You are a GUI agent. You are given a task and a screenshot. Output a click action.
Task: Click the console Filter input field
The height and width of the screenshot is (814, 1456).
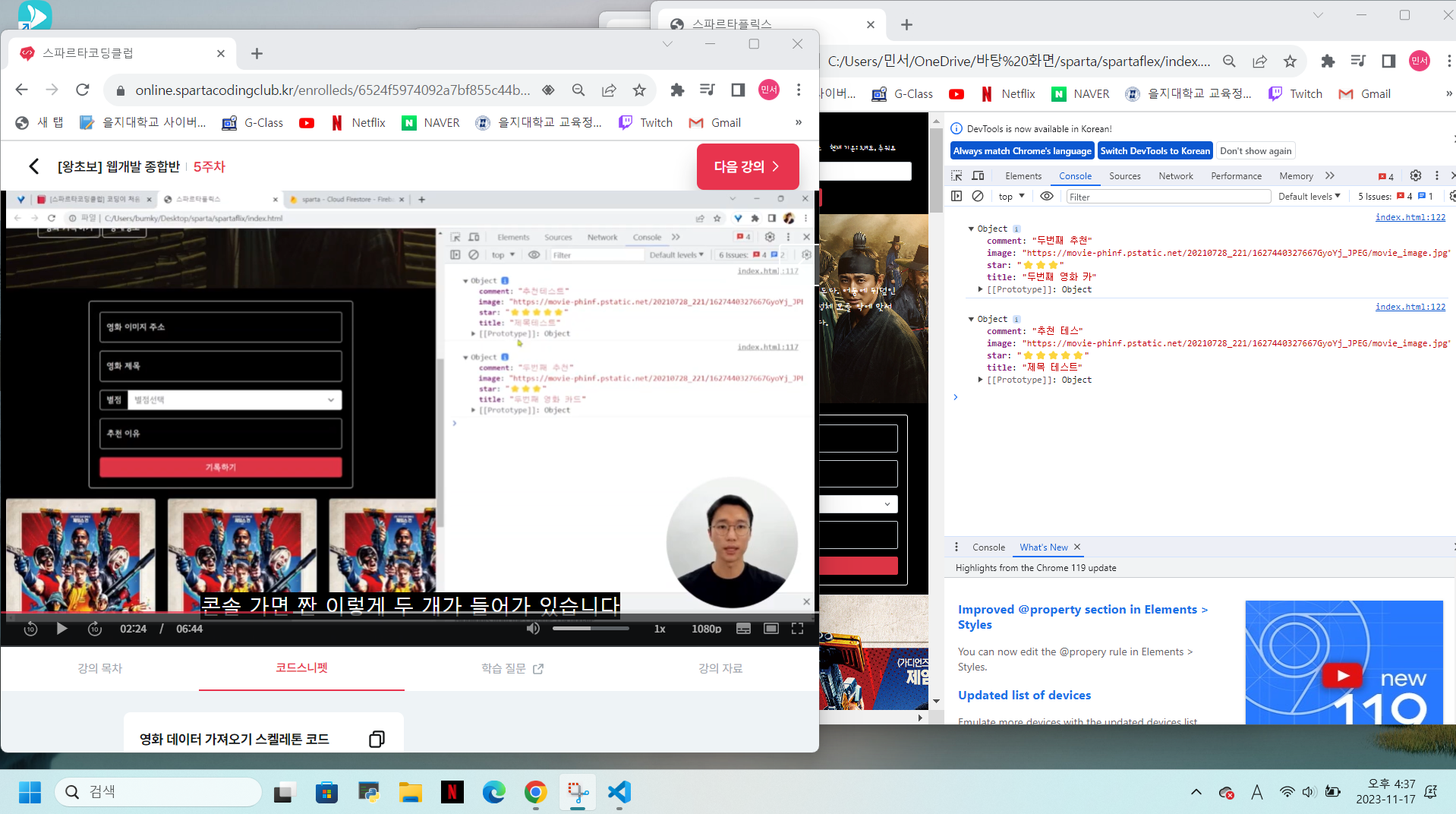tap(1168, 197)
